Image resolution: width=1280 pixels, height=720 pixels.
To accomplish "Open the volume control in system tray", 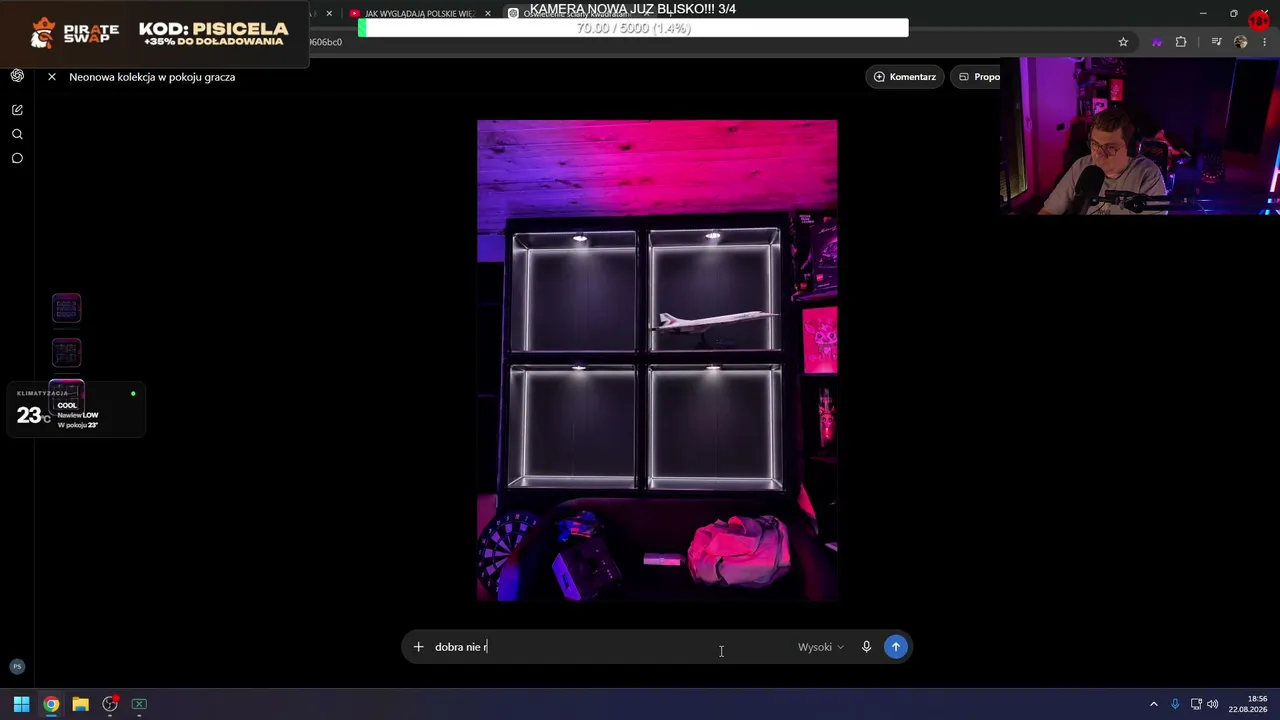I will (1213, 704).
